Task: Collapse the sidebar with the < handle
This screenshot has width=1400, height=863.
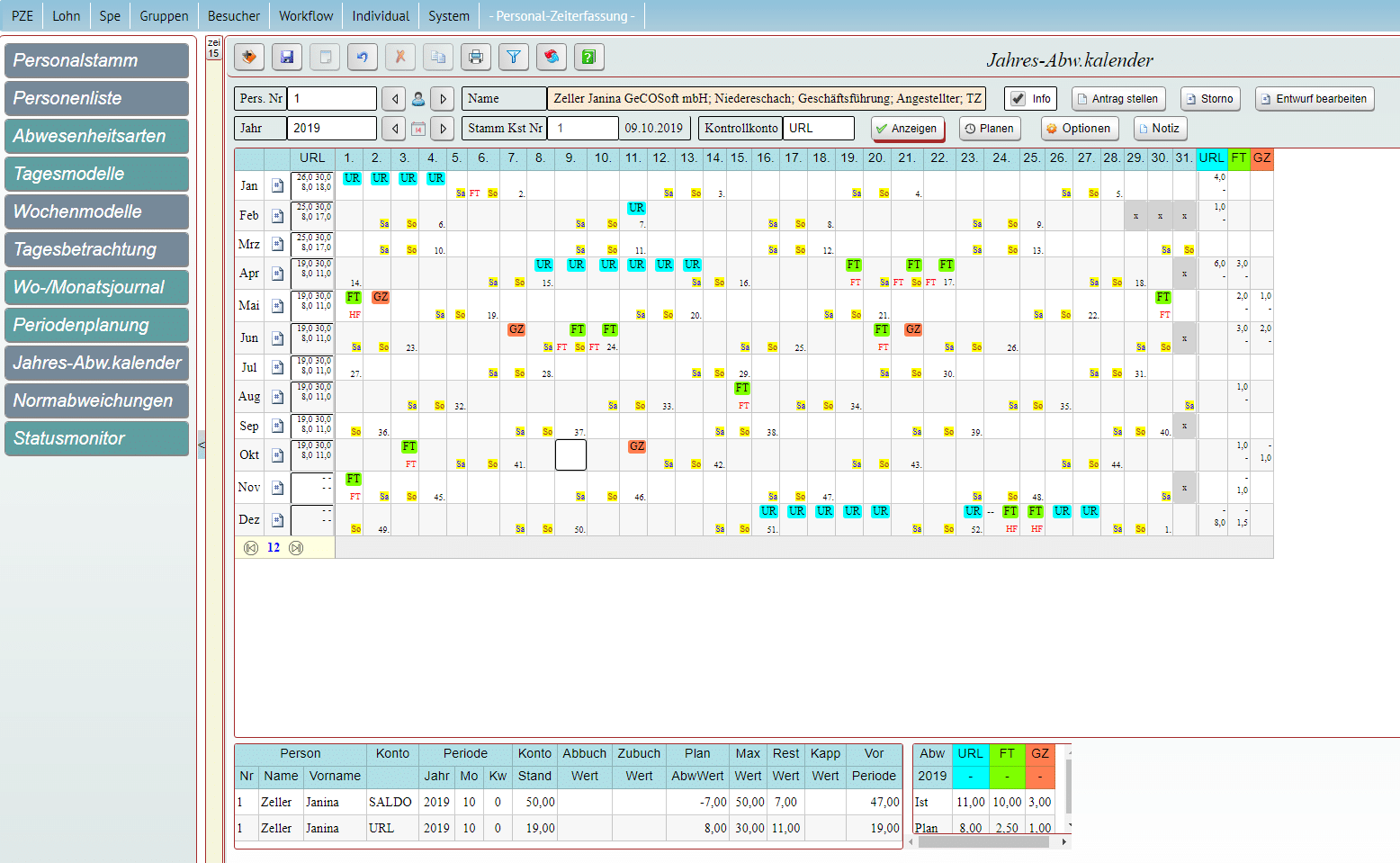Action: (202, 445)
